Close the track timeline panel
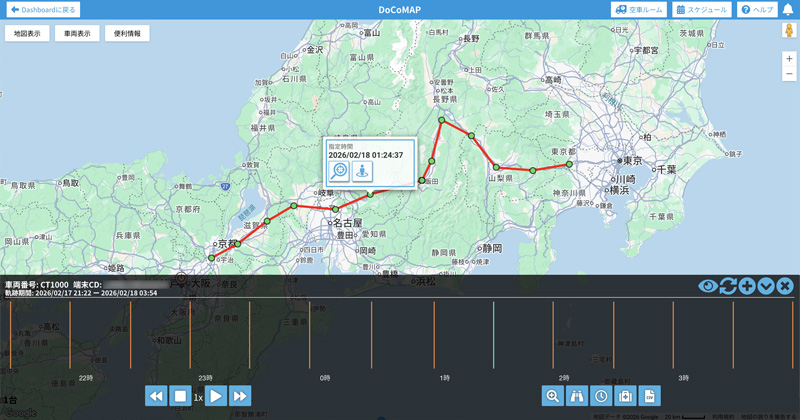Viewport: 800px width, 420px height. (785, 286)
